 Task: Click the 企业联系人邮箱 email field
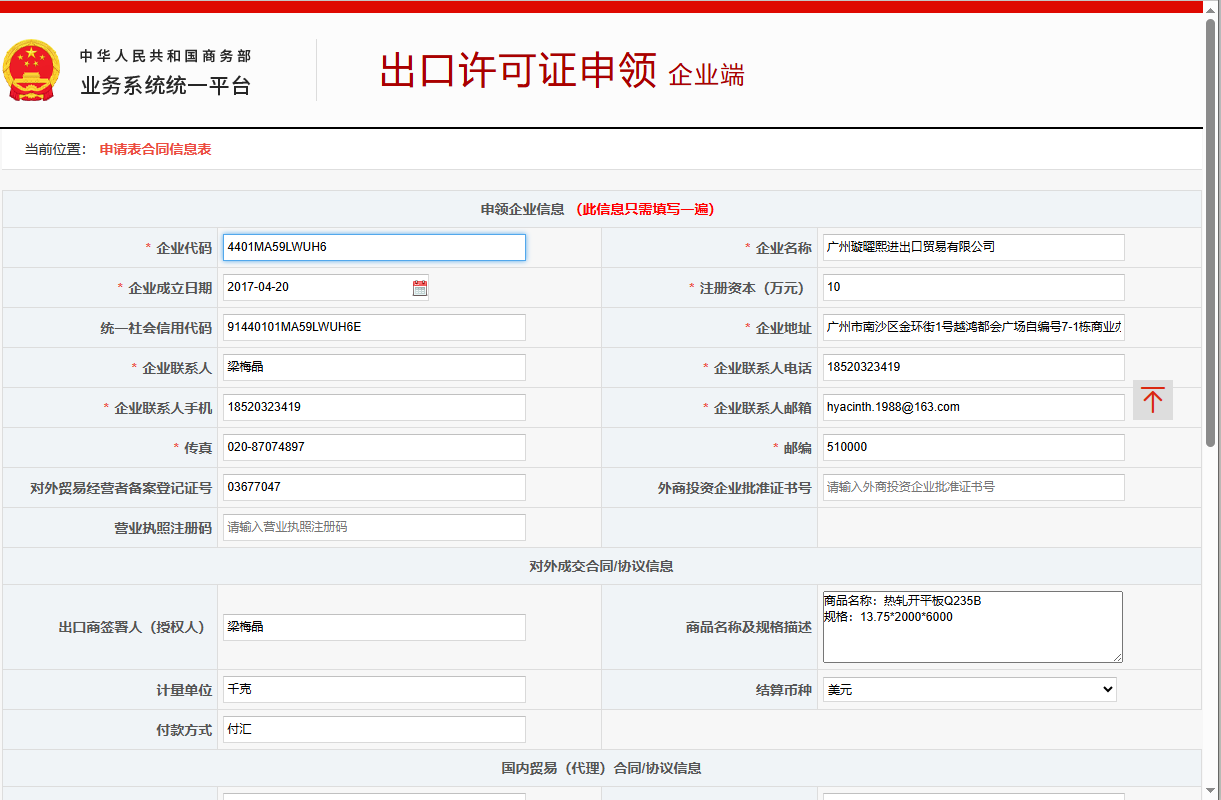[973, 407]
